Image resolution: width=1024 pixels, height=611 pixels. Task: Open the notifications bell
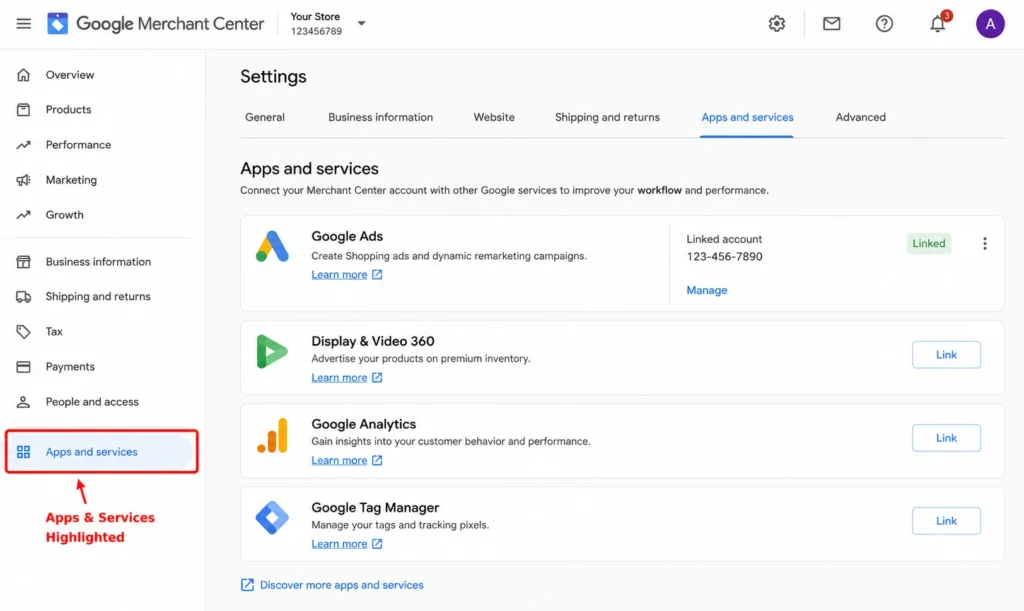point(938,24)
